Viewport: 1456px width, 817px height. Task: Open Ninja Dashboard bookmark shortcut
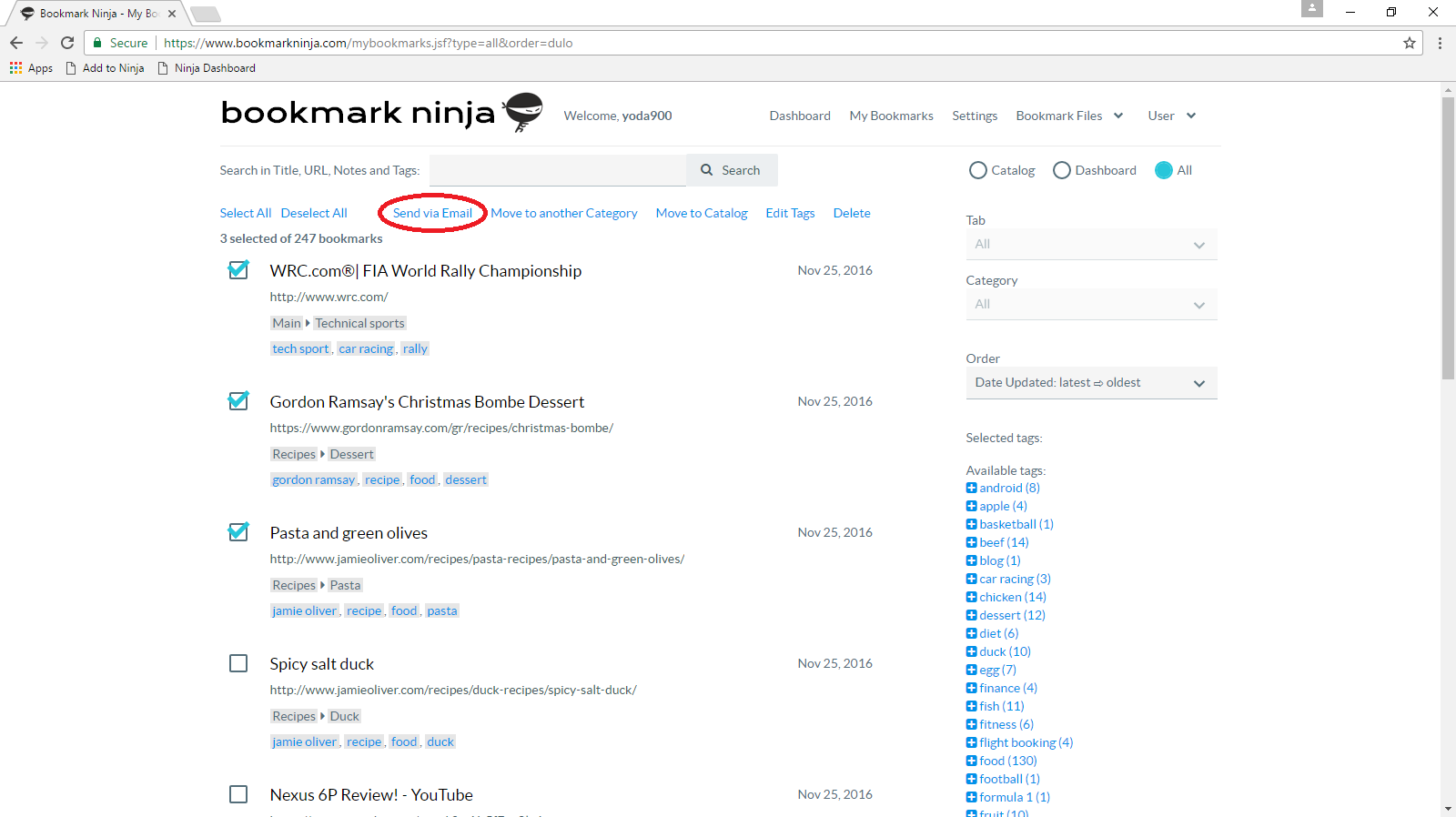[207, 68]
